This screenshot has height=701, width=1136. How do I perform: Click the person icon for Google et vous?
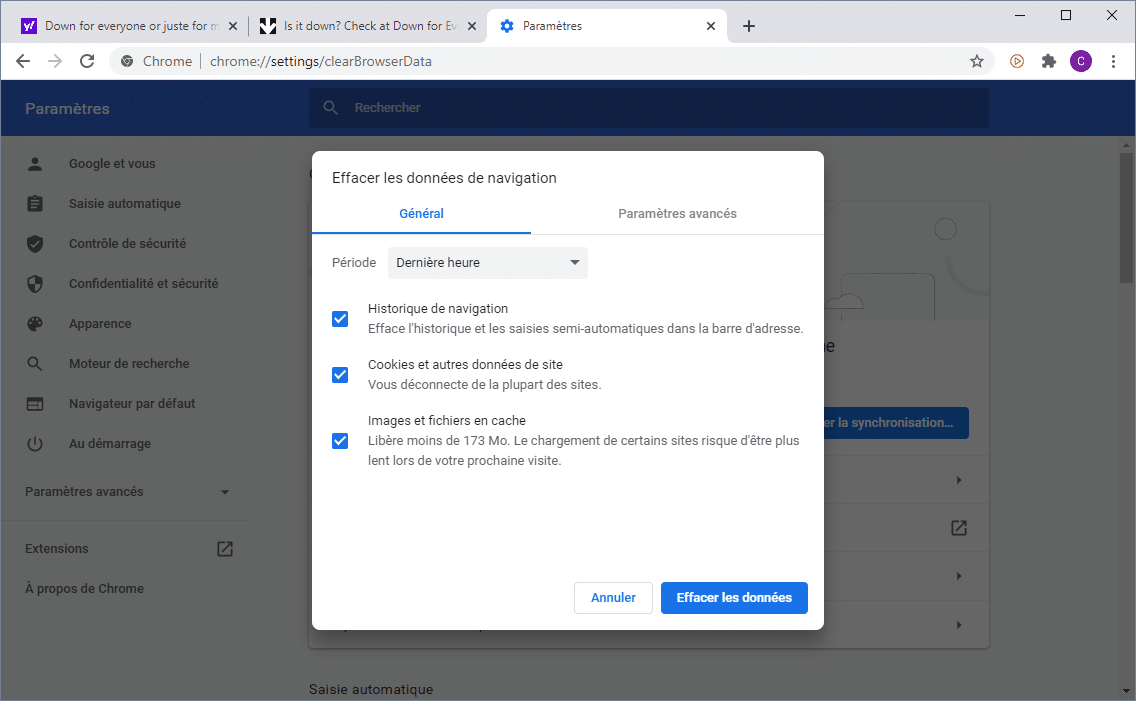[x=35, y=164]
